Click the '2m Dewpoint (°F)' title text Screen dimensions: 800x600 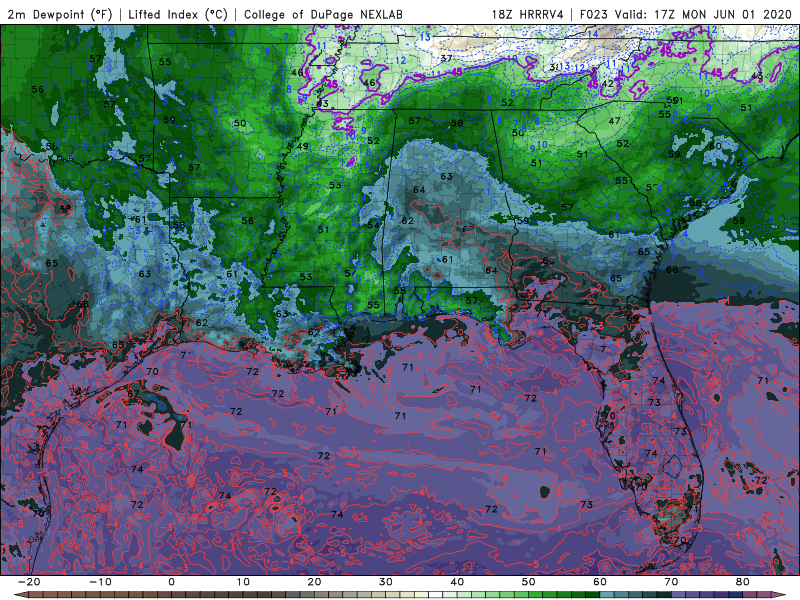(60, 14)
